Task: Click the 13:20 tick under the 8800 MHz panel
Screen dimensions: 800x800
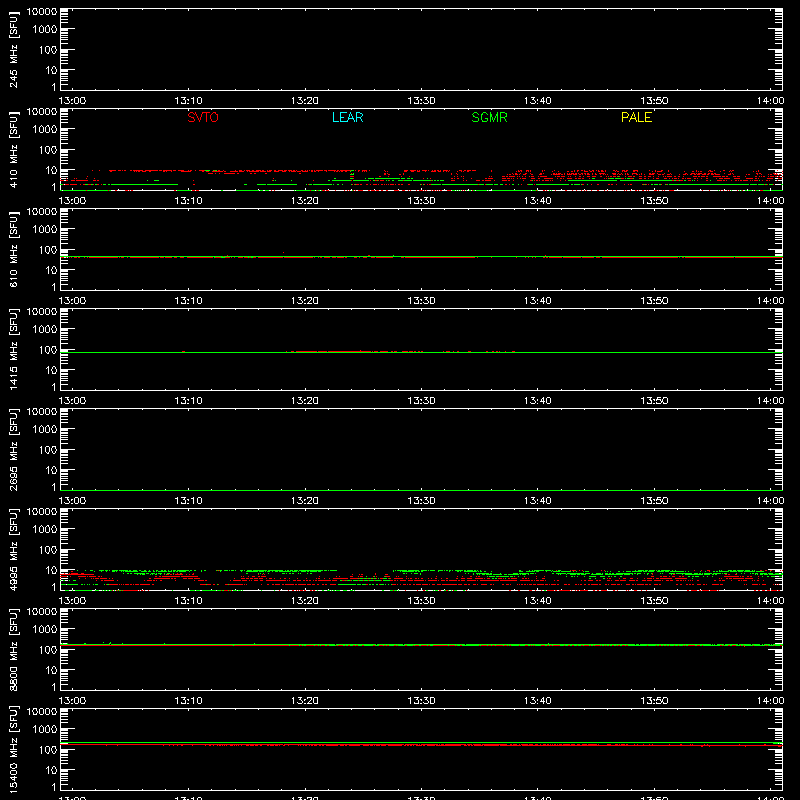Action: pos(305,701)
